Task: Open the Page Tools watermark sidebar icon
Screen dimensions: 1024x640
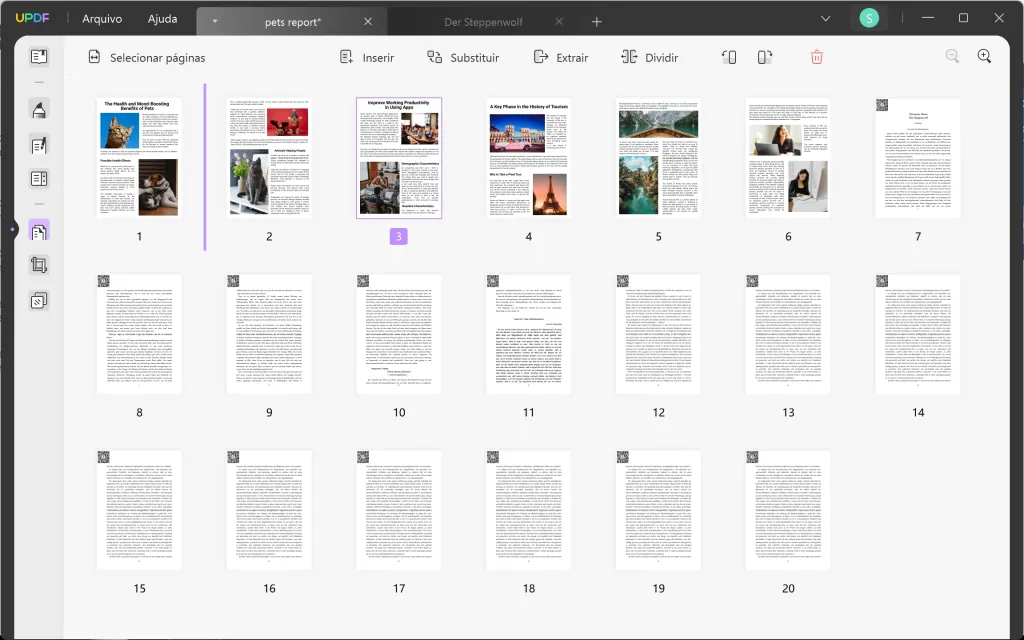Action: click(39, 300)
